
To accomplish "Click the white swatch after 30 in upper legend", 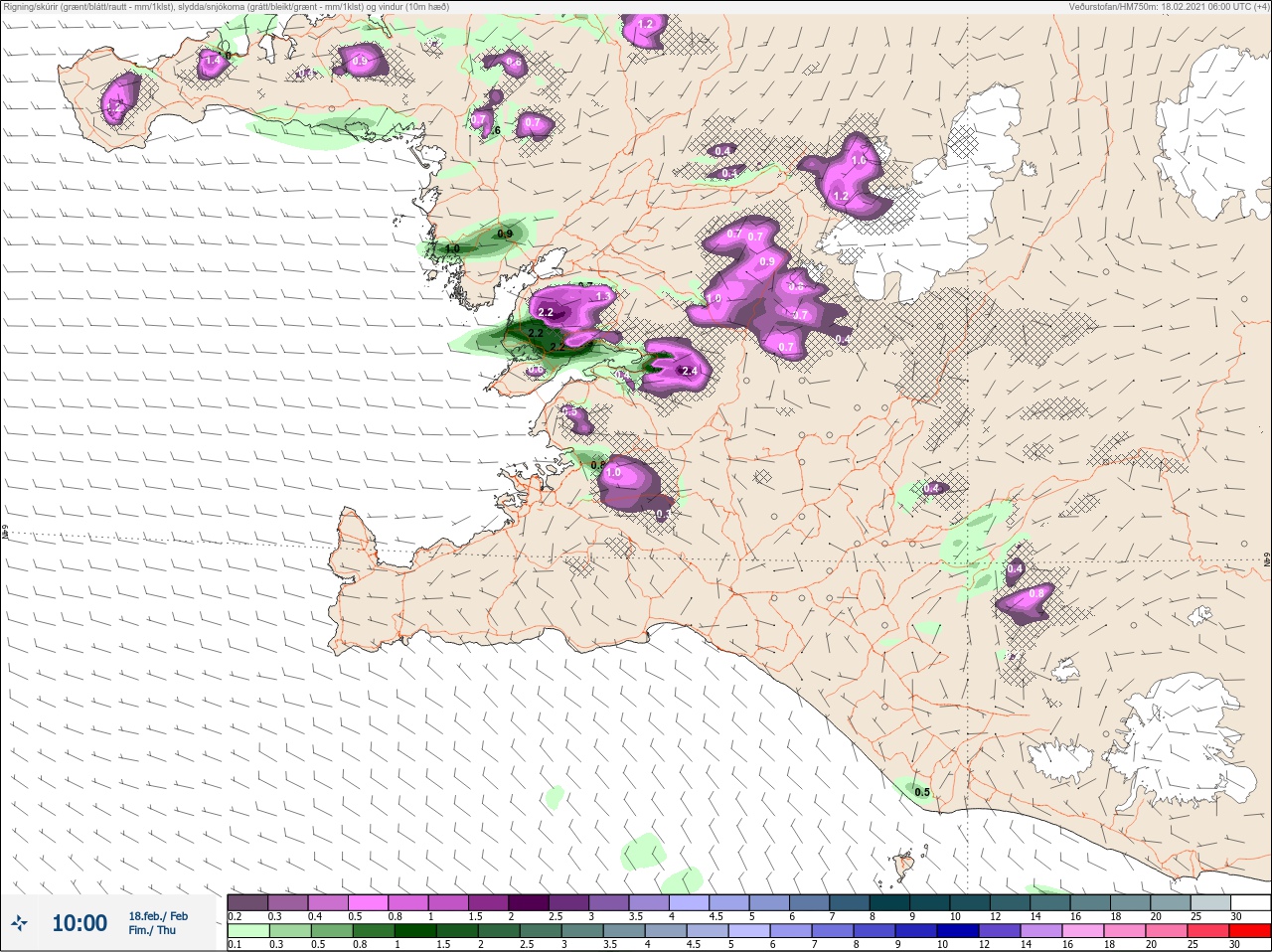I will tap(1250, 902).
